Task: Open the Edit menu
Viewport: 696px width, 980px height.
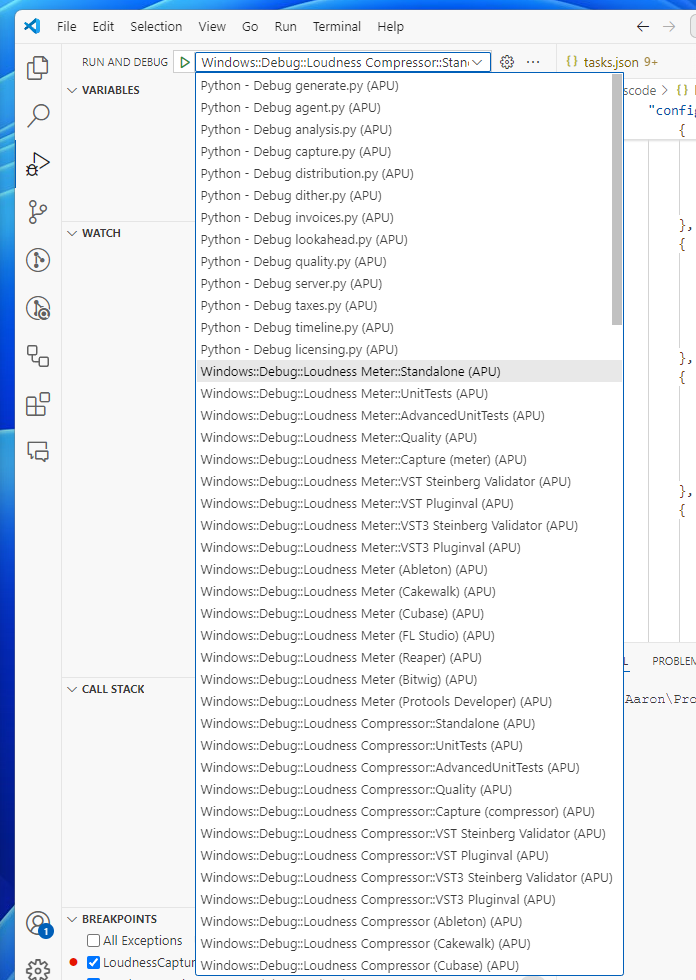Action: pos(103,27)
